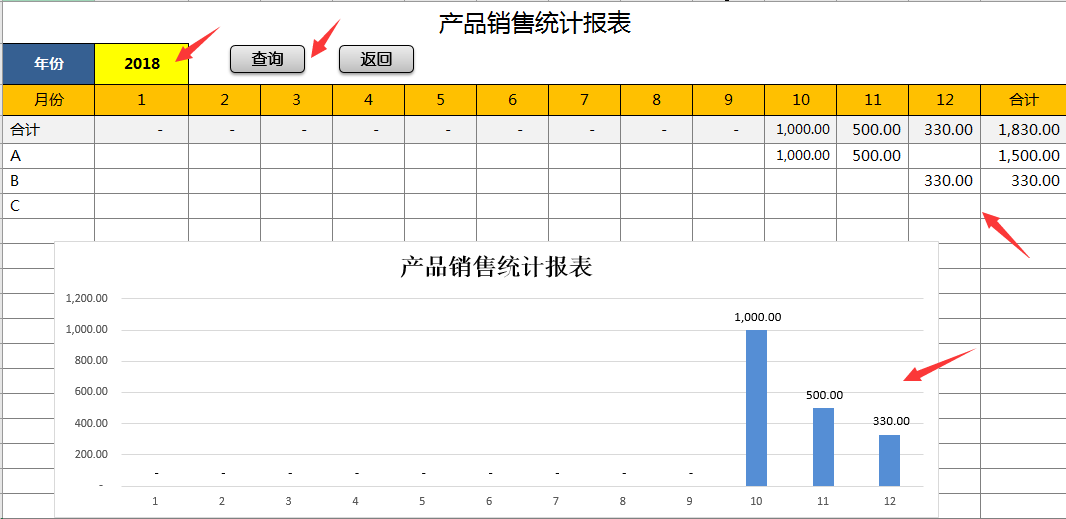Select the yellow year cell 2018

point(141,64)
